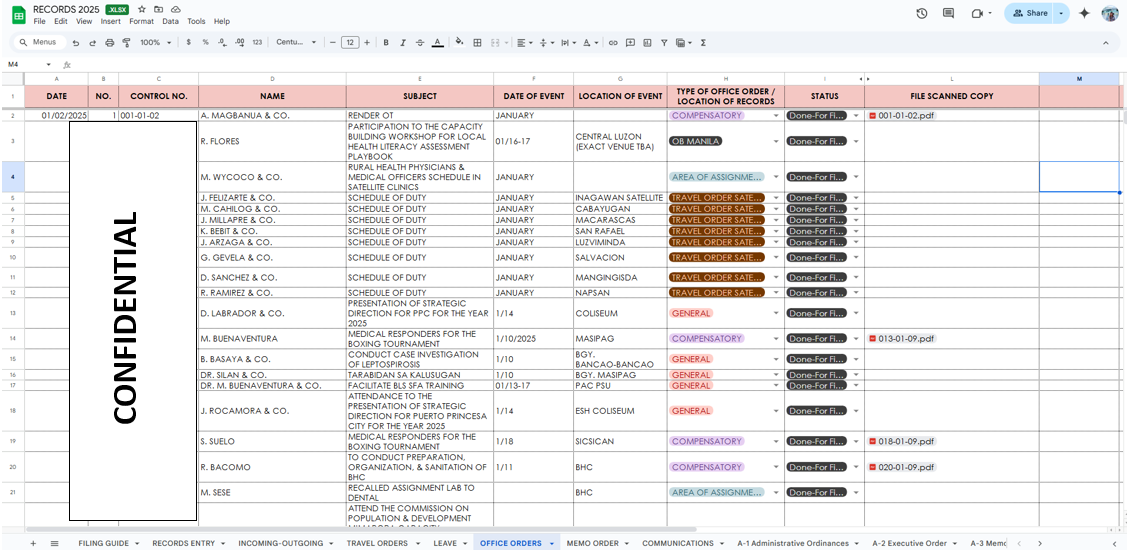Toggle strikethrough formatting
Image resolution: width=1131 pixels, height=557 pixels.
420,43
